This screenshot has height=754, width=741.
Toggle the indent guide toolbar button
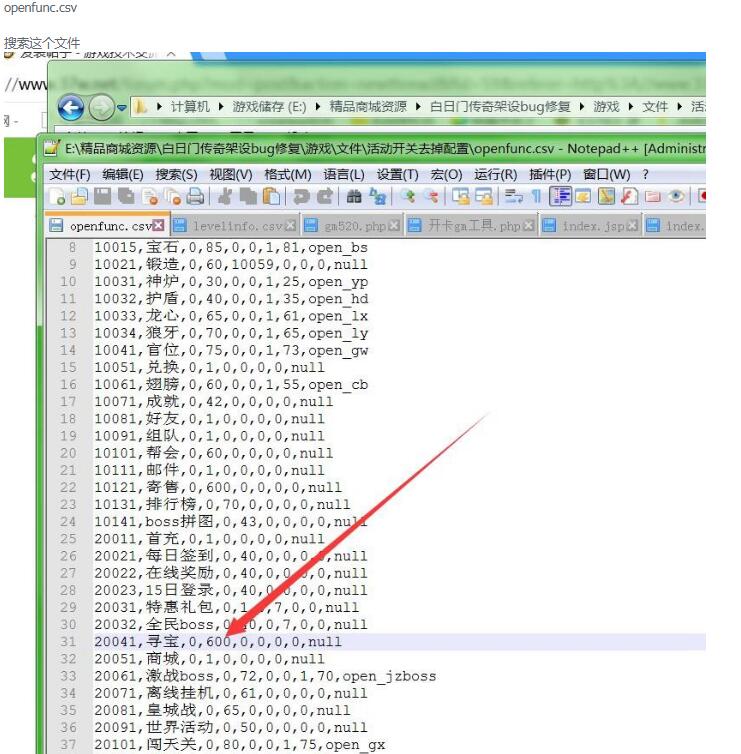tap(560, 197)
